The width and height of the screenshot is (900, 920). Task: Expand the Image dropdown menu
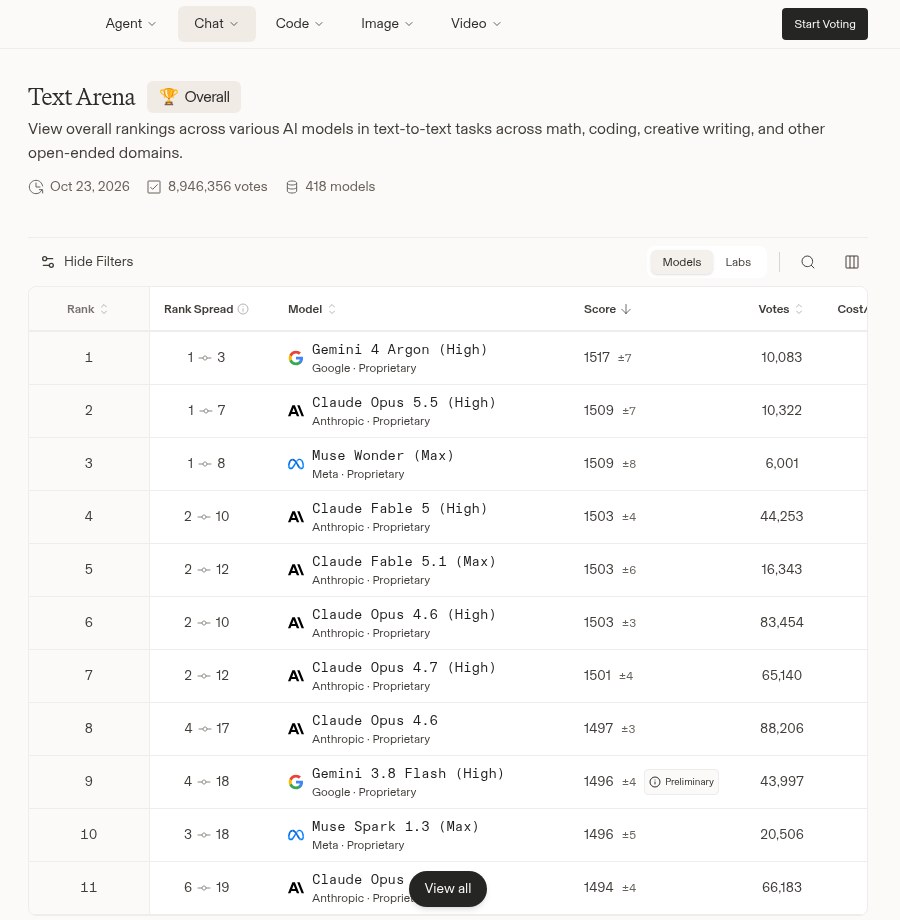(387, 23)
